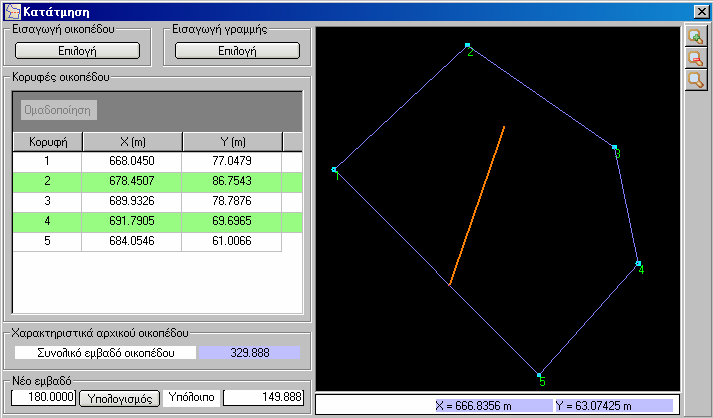The image size is (713, 418).
Task: Click the Ομαδοποίηση button
Action: point(59,110)
